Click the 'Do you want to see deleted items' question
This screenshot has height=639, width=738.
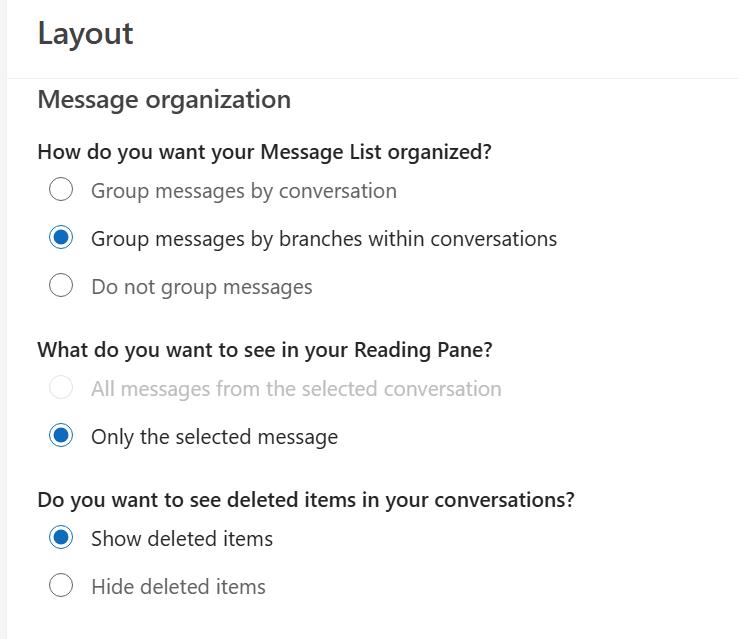tap(305, 500)
